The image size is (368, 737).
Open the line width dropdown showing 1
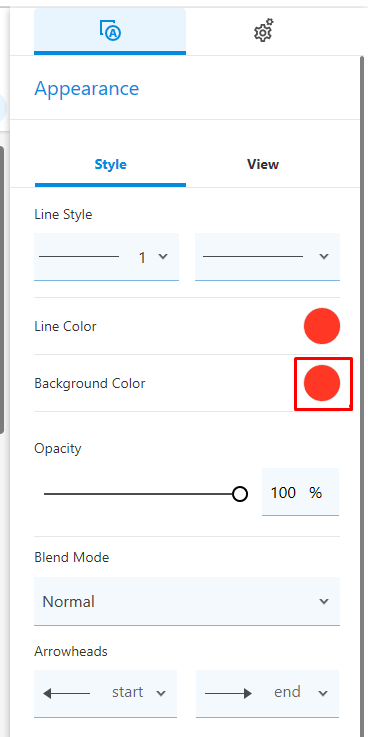coord(106,257)
